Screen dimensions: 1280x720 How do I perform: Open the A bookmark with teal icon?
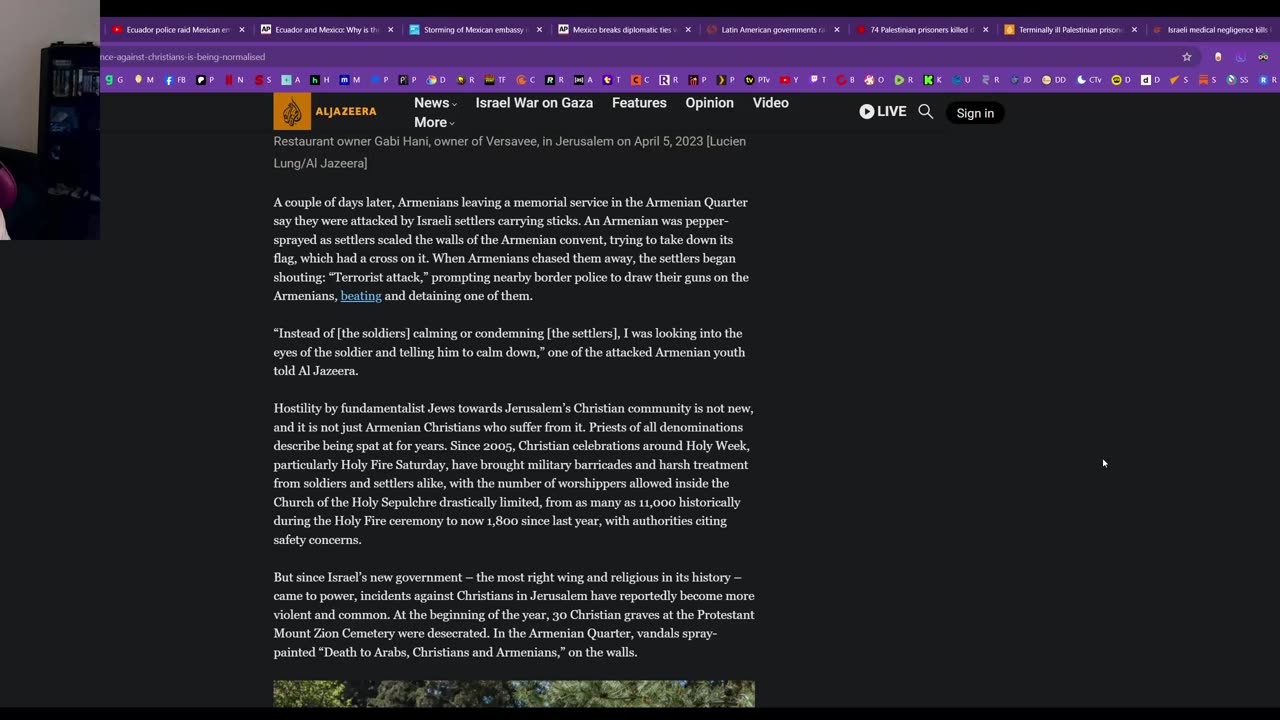(291, 80)
